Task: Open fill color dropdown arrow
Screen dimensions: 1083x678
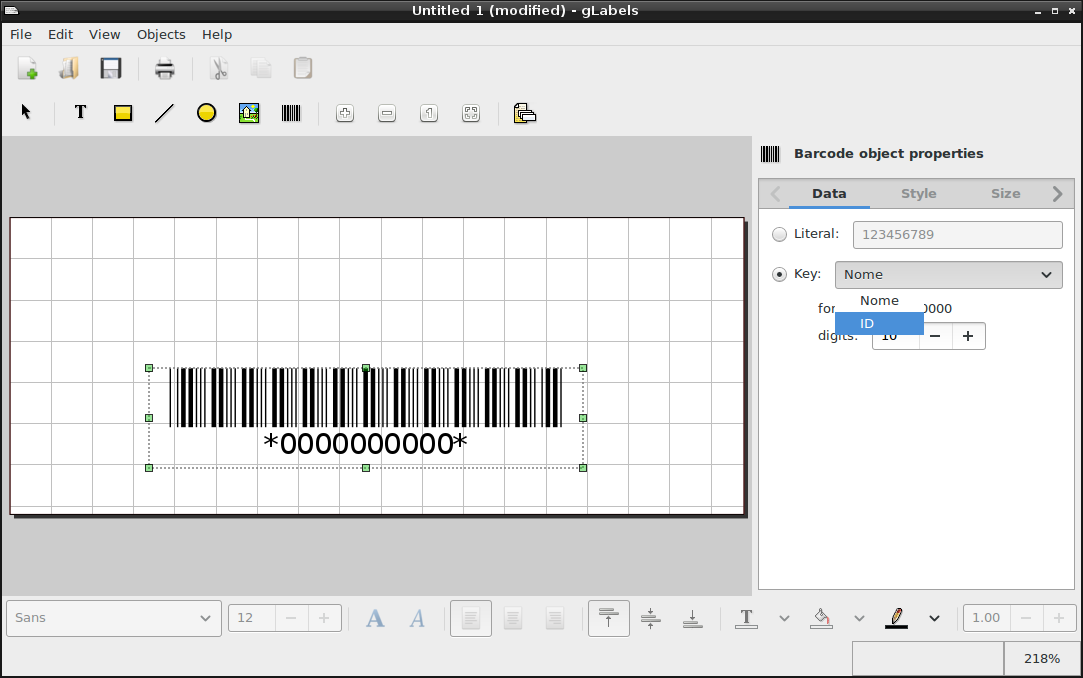Action: [859, 618]
